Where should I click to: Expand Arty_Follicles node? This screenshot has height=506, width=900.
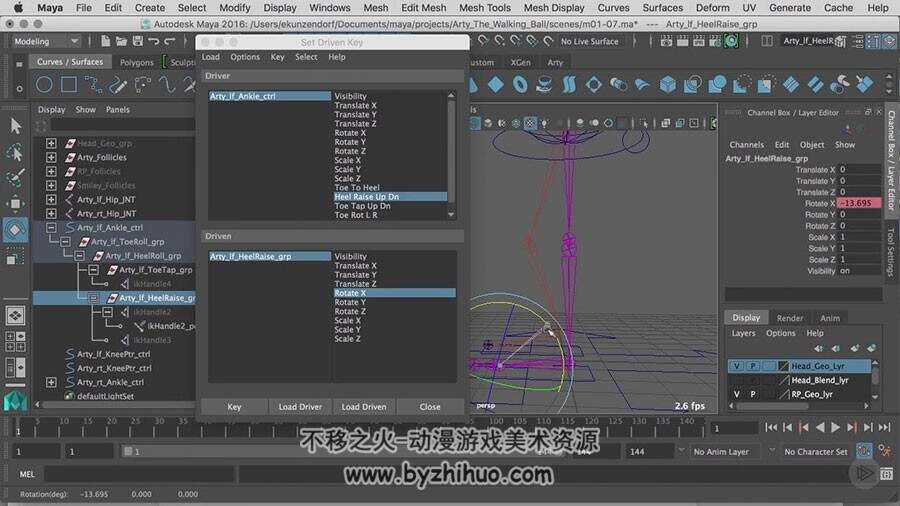click(51, 157)
